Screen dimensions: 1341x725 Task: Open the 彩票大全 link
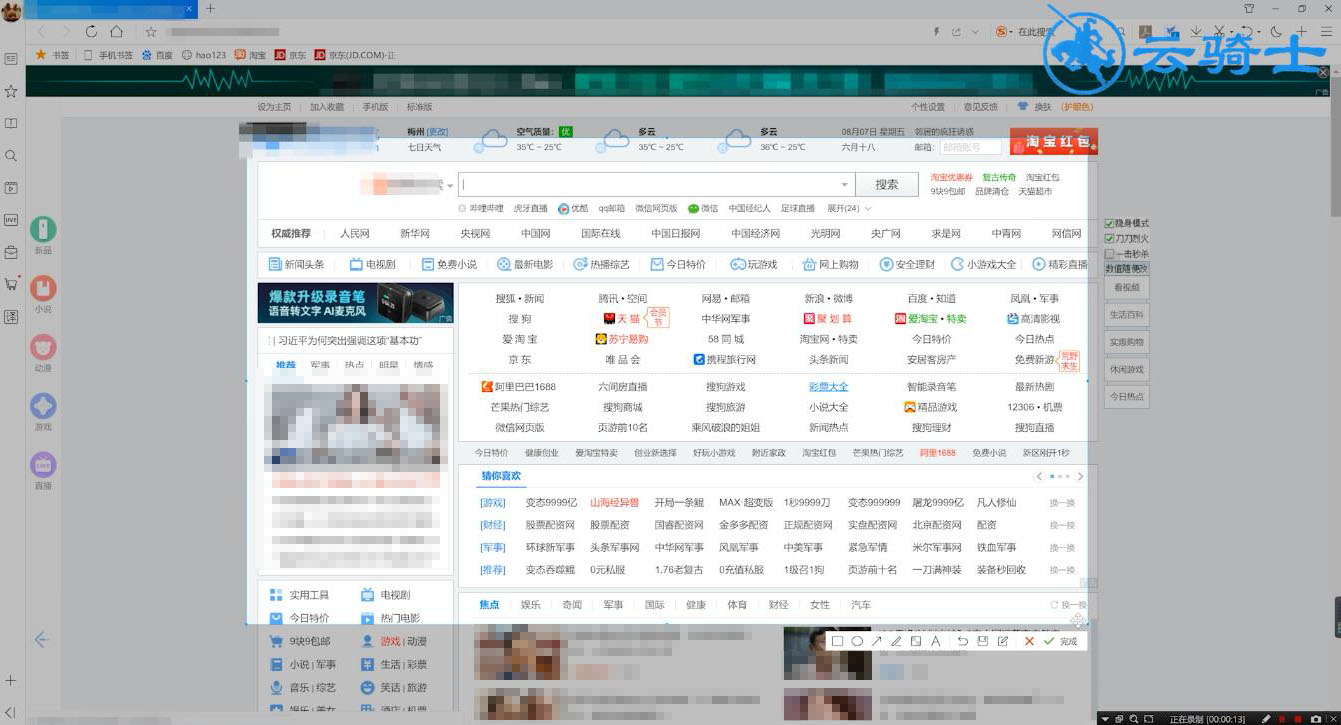pos(828,387)
